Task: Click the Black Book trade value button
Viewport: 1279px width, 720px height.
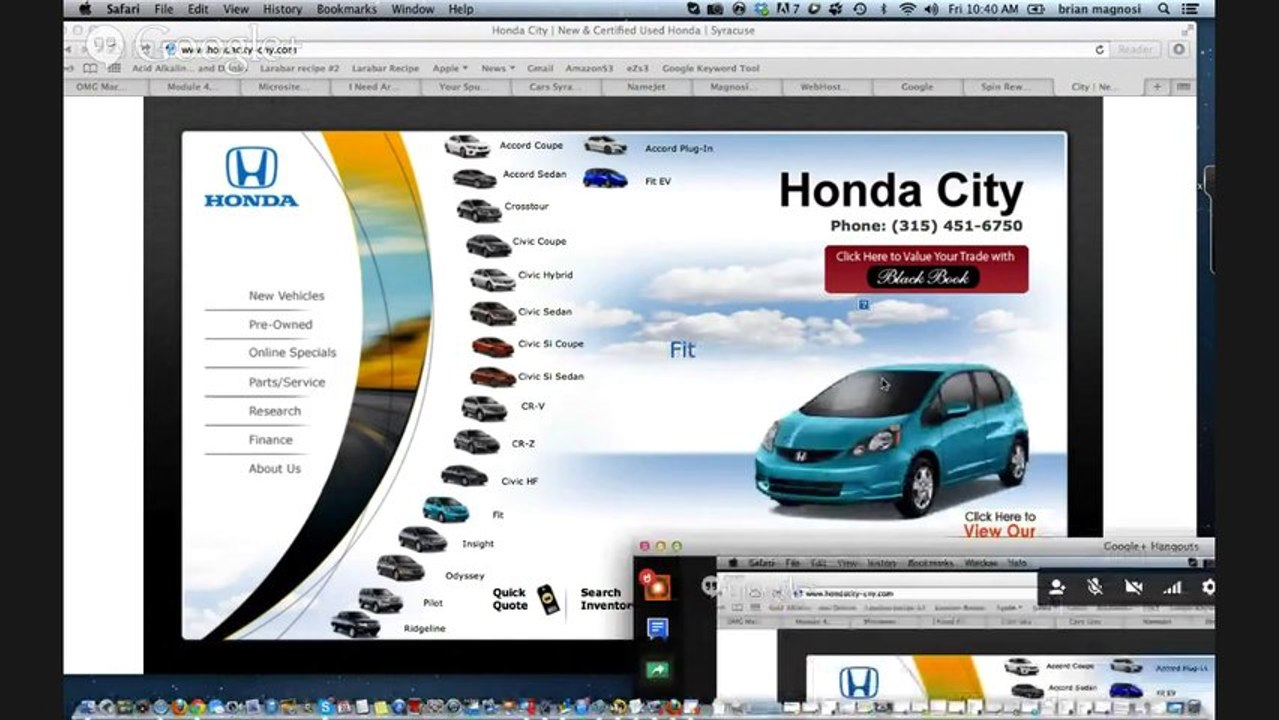Action: [926, 269]
